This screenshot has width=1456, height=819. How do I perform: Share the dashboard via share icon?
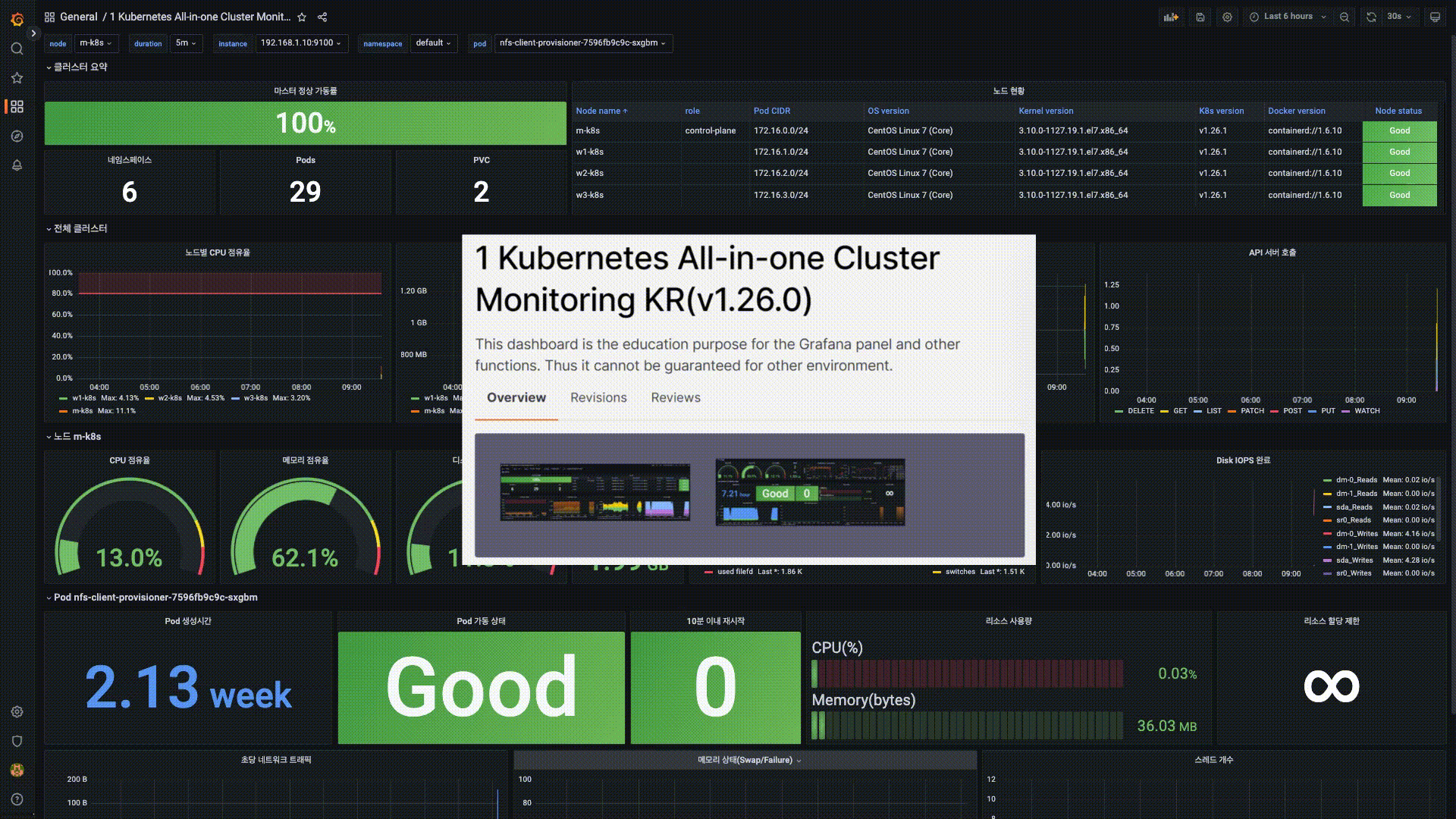(x=322, y=17)
